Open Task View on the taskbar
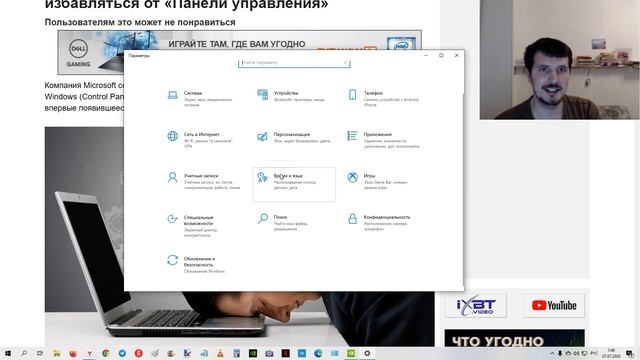Image resolution: width=640 pixels, height=360 pixels. 40,353
